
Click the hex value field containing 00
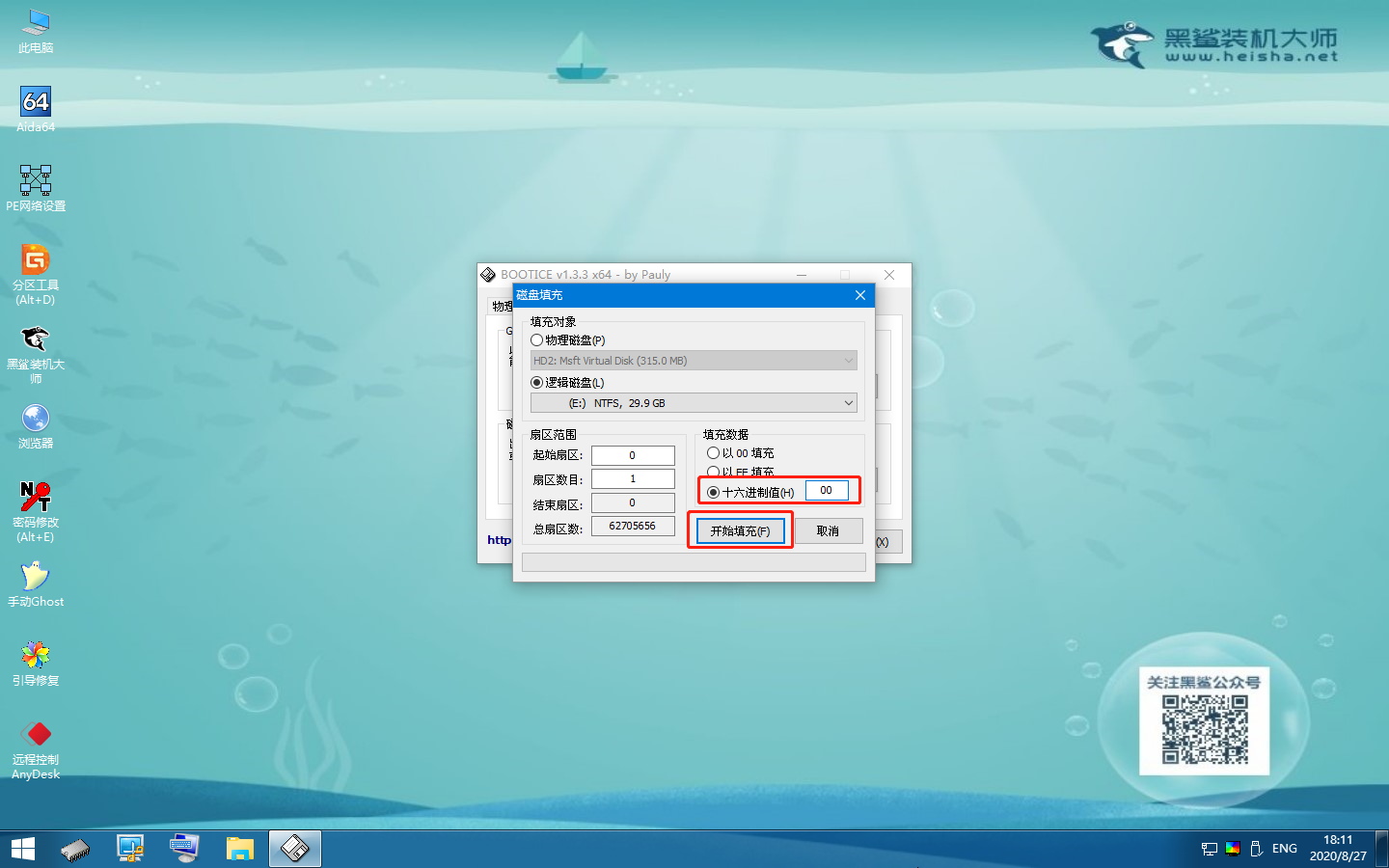[827, 490]
